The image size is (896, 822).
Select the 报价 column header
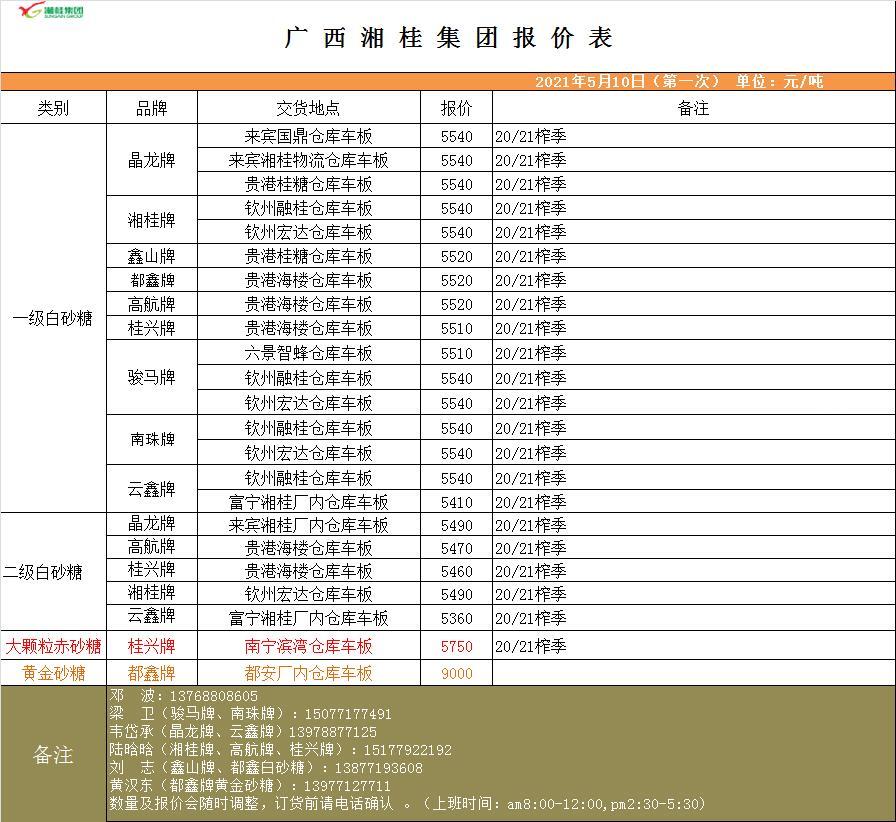[456, 108]
